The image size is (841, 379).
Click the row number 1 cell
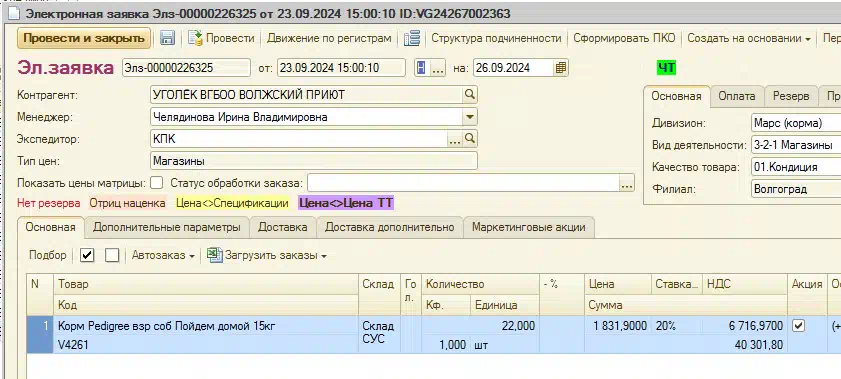[40, 335]
